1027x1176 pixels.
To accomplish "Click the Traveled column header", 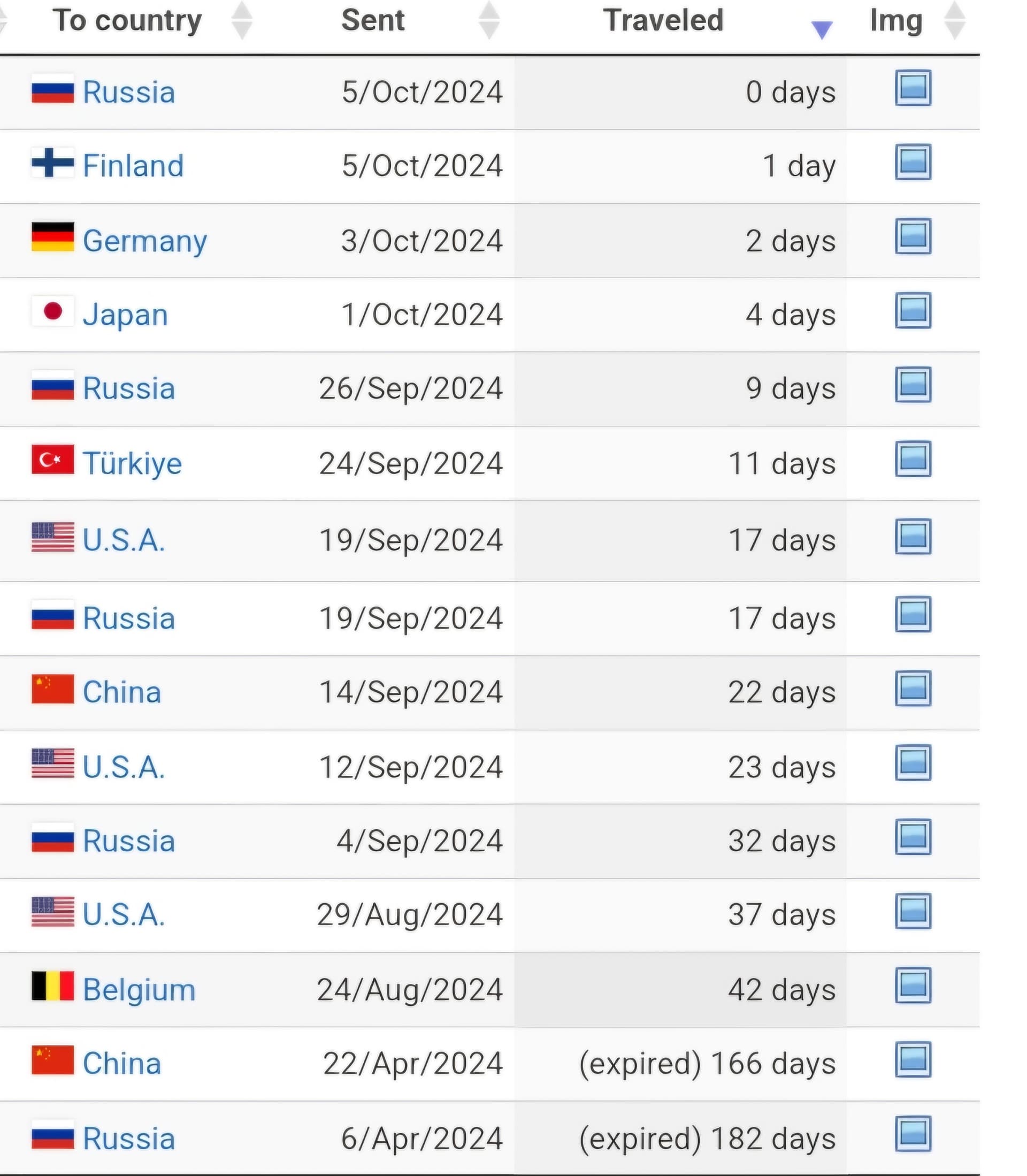I will [x=663, y=21].
